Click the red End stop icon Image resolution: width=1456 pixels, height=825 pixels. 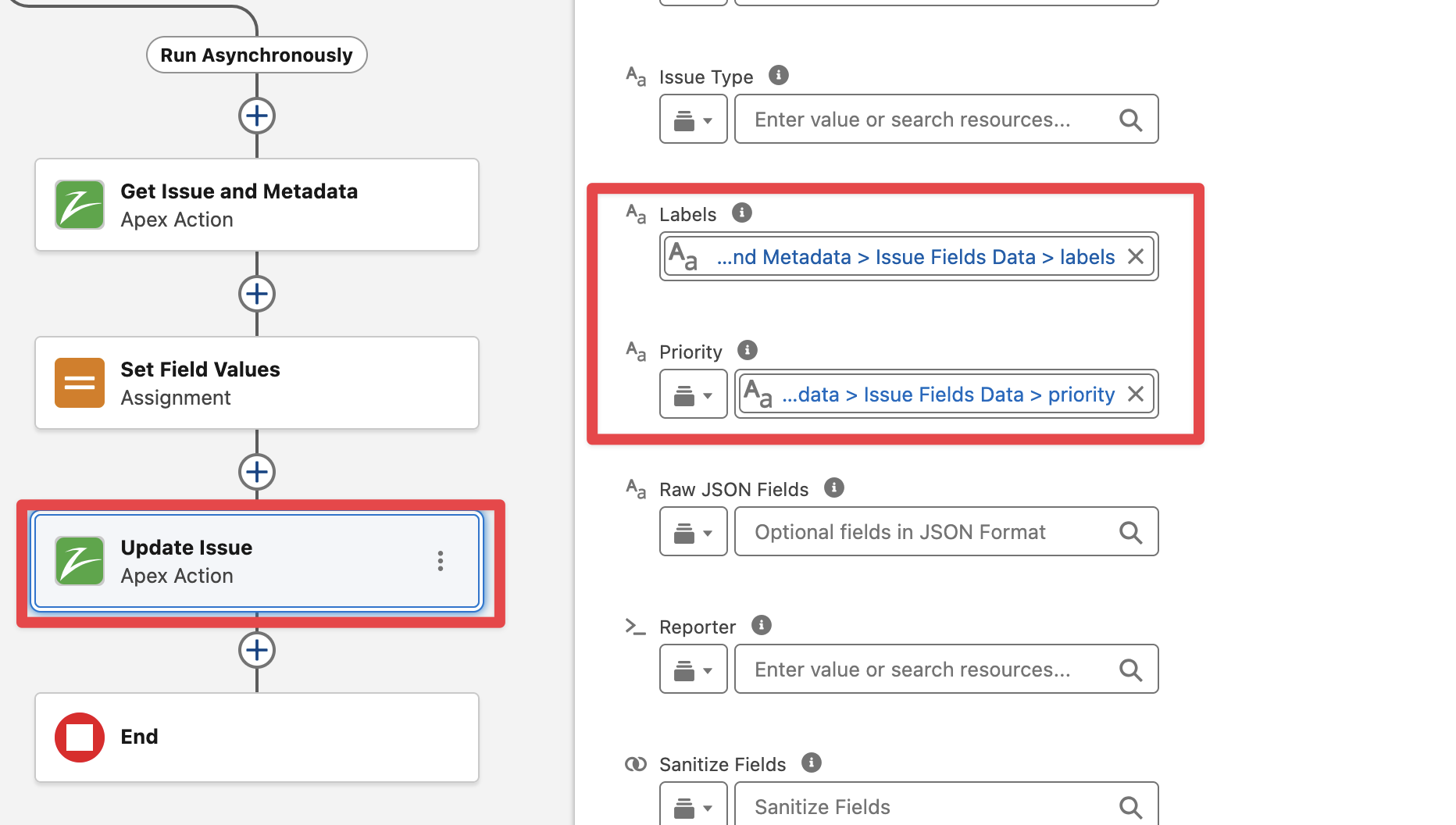[x=80, y=737]
